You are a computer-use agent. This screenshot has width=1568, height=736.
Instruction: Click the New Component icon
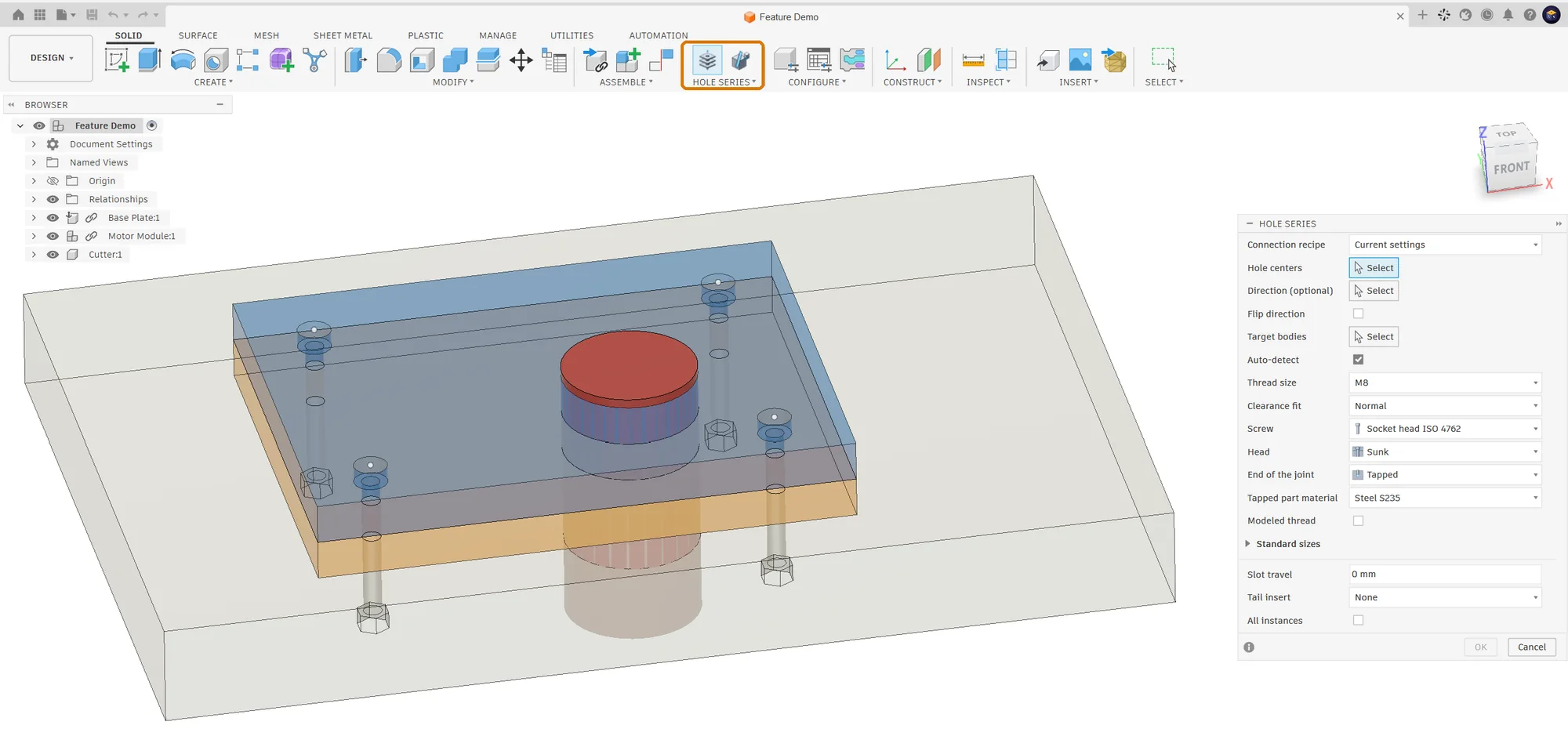[628, 60]
